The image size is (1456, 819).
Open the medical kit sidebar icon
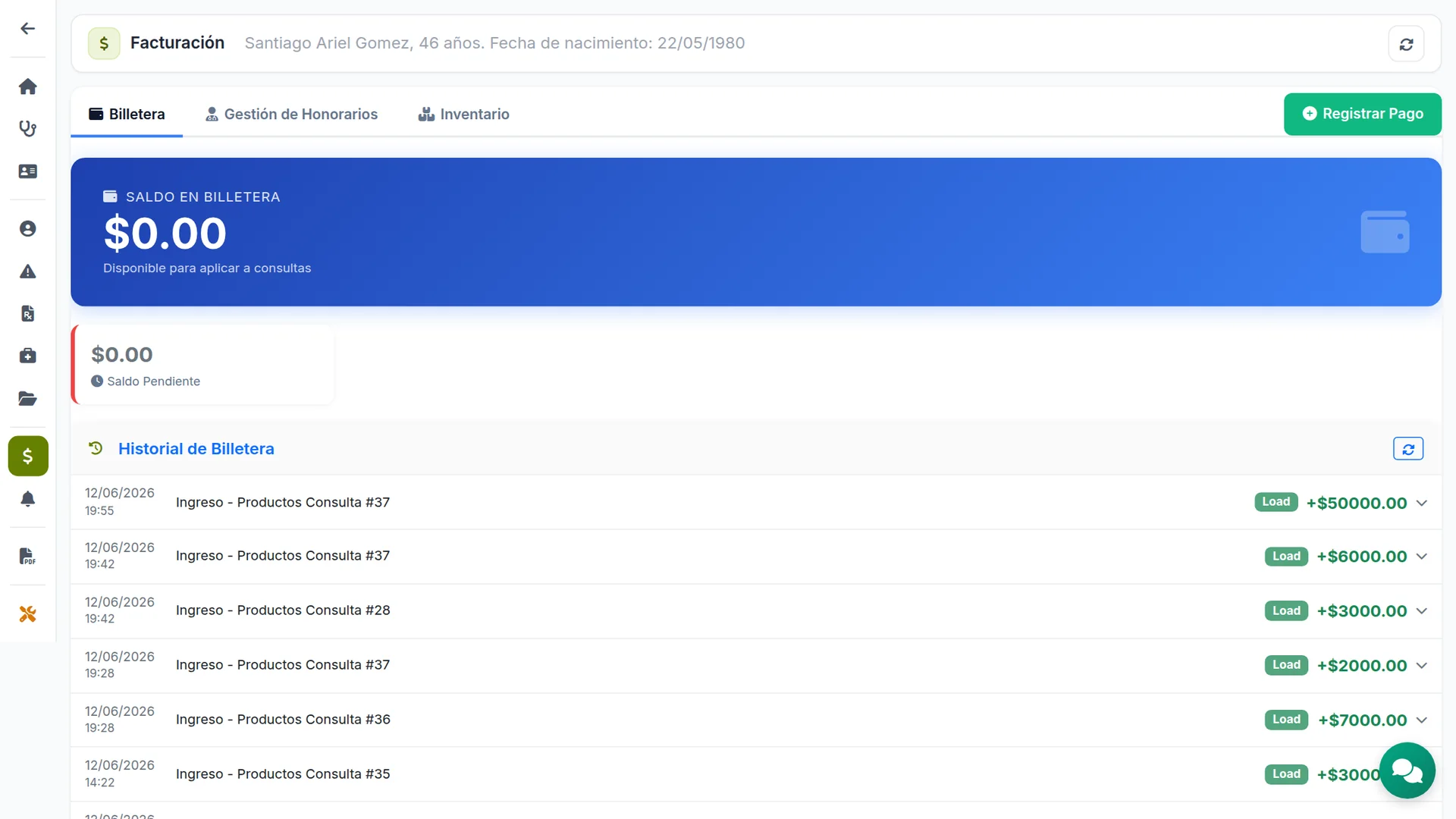(x=27, y=356)
